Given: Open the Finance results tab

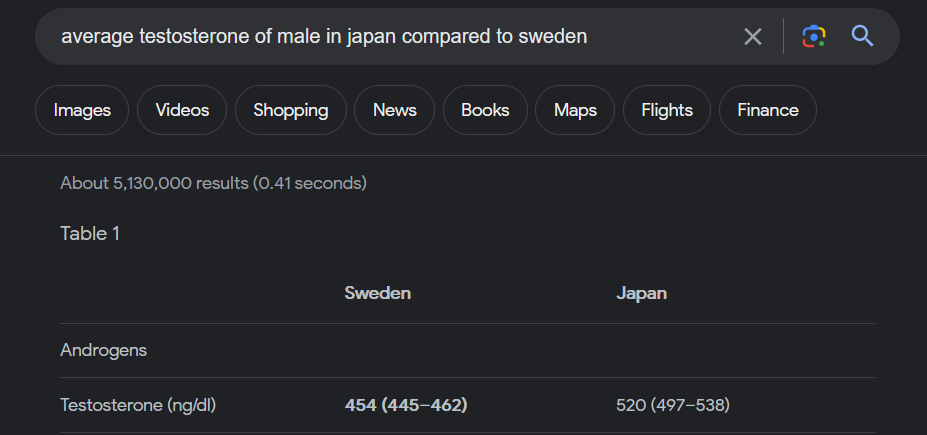Looking at the screenshot, I should 768,110.
